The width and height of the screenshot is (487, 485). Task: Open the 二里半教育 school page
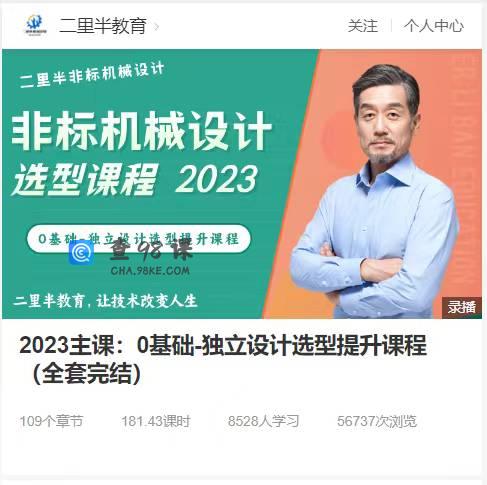[x=103, y=26]
